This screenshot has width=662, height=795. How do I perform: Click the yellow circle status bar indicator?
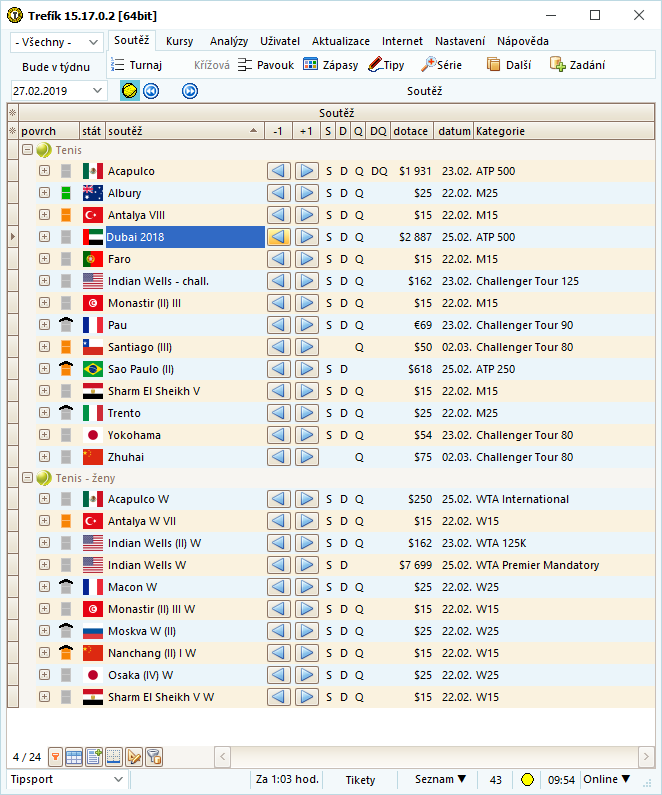[x=528, y=780]
